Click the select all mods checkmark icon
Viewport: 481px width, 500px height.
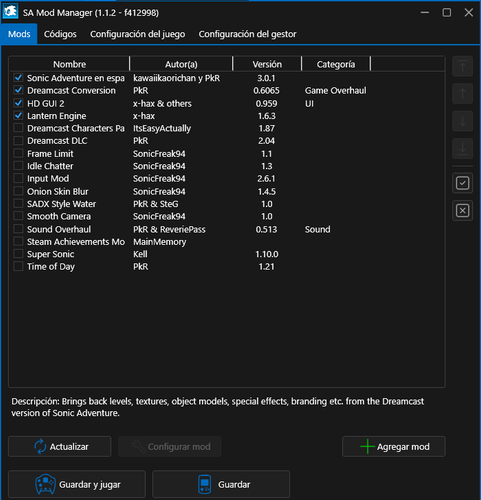pos(462,183)
